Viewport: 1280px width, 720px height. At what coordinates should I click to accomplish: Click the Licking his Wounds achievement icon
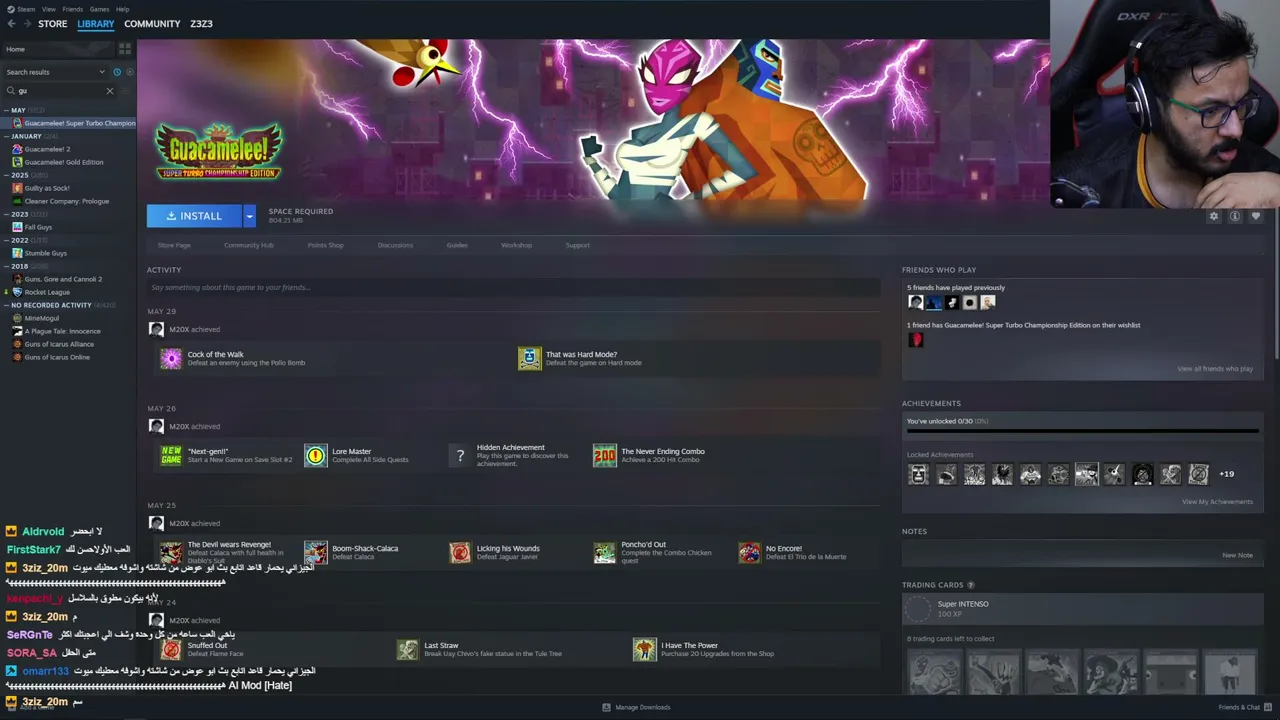click(460, 553)
